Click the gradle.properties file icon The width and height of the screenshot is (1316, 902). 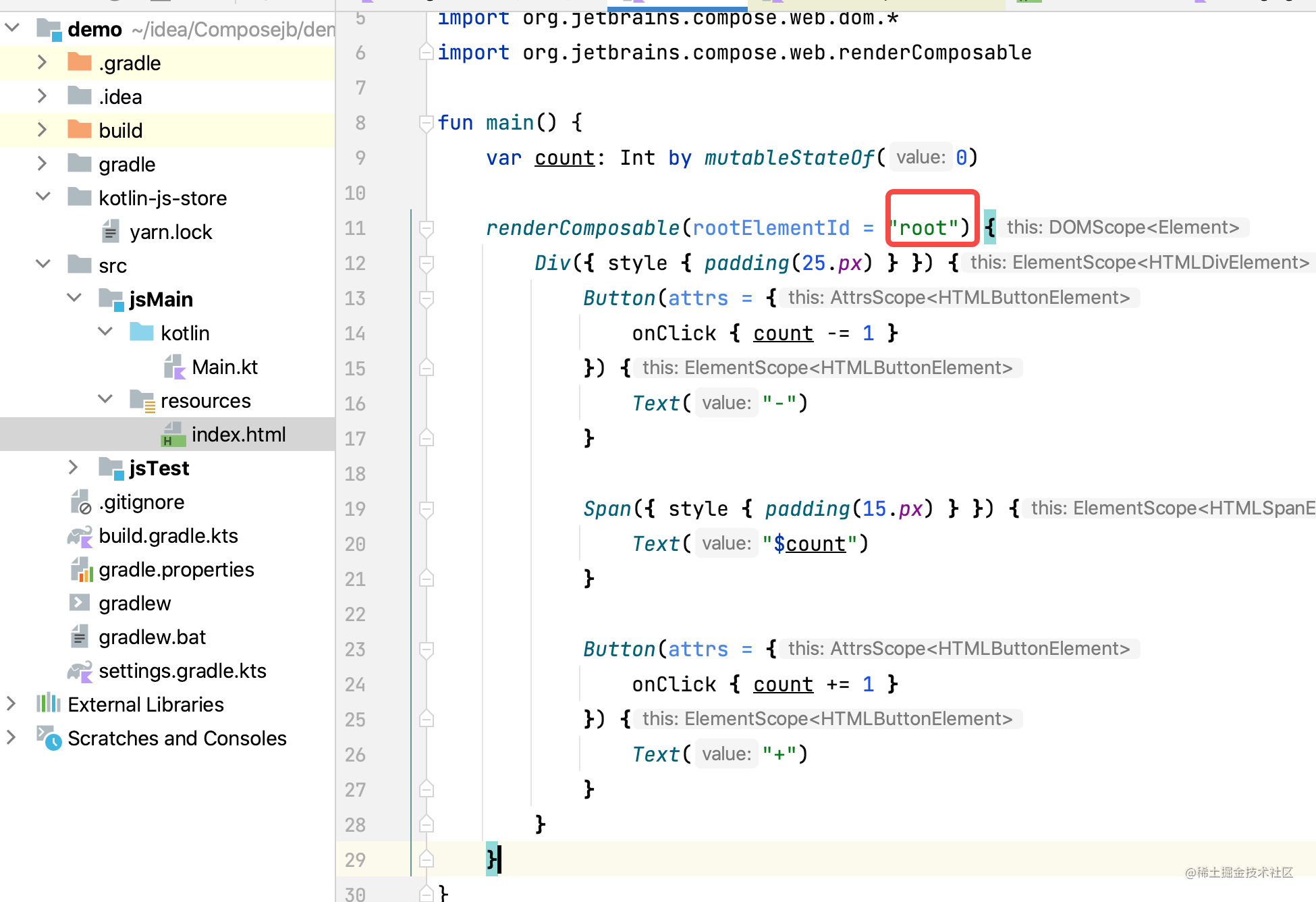point(81,570)
